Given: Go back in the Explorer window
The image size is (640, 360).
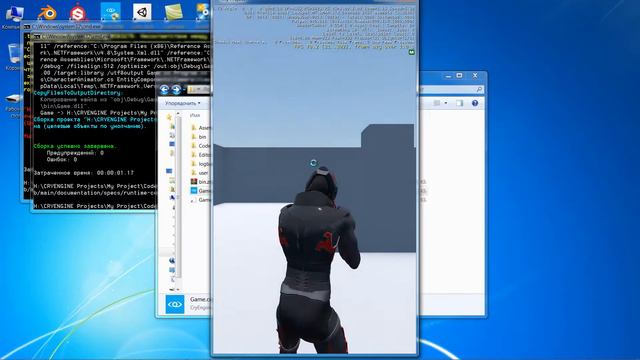Looking at the screenshot, I should [164, 89].
